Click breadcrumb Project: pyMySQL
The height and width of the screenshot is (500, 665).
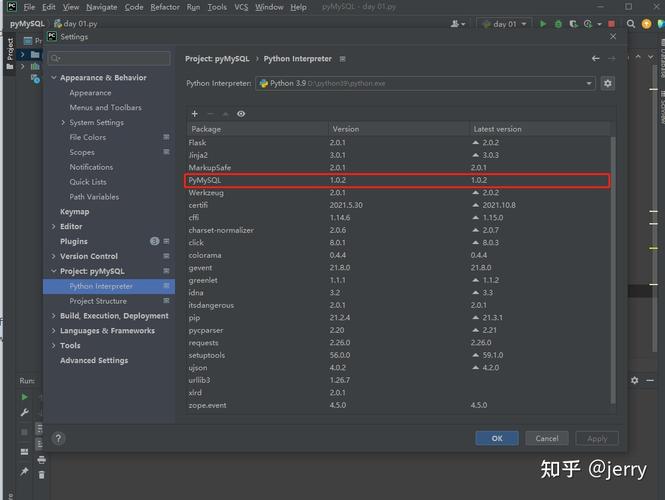coord(217,59)
